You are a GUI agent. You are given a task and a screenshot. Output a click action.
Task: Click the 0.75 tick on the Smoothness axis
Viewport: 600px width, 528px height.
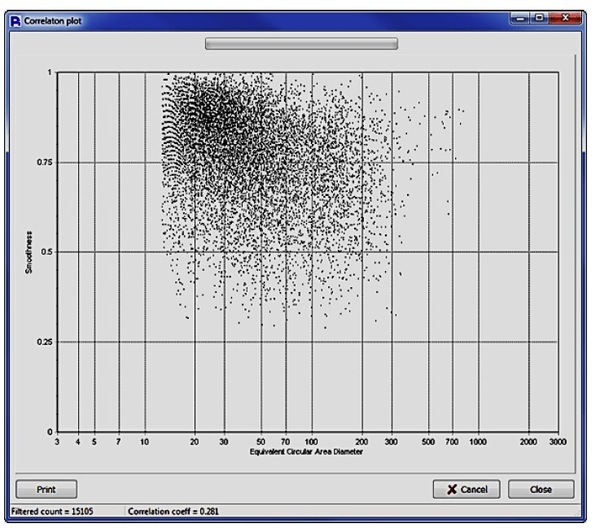point(44,162)
